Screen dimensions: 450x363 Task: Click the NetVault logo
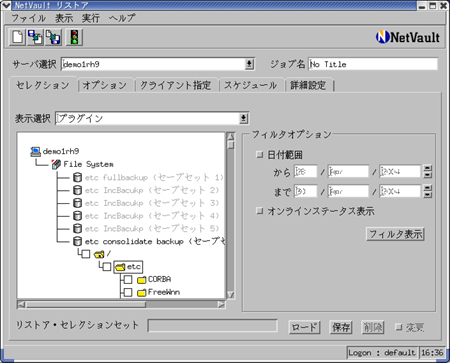pos(408,37)
